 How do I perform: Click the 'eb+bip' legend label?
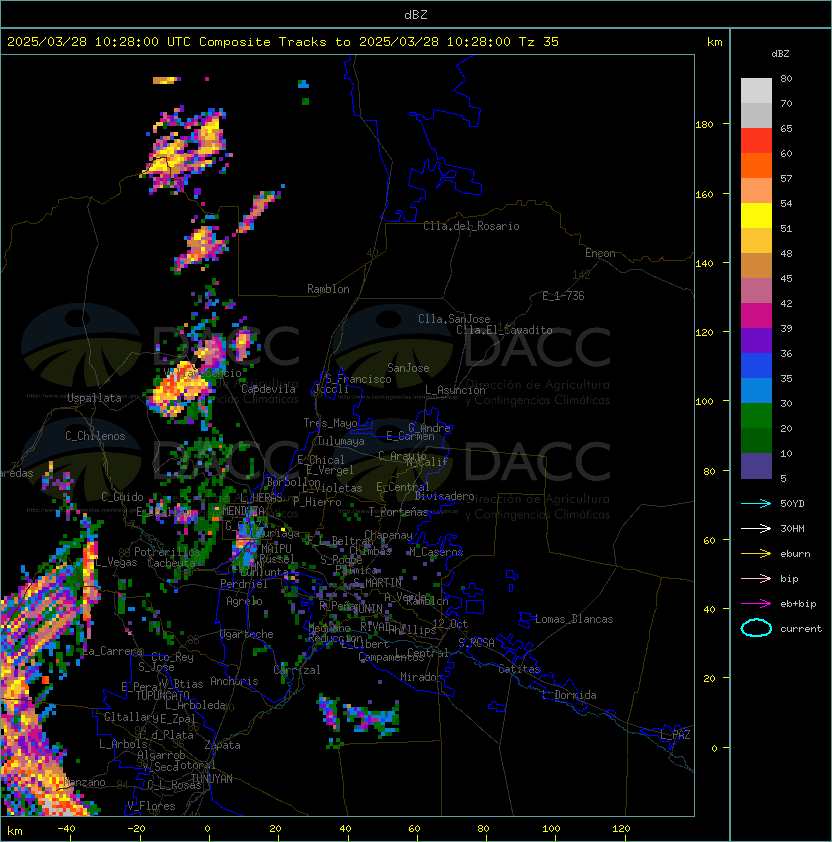point(798,604)
